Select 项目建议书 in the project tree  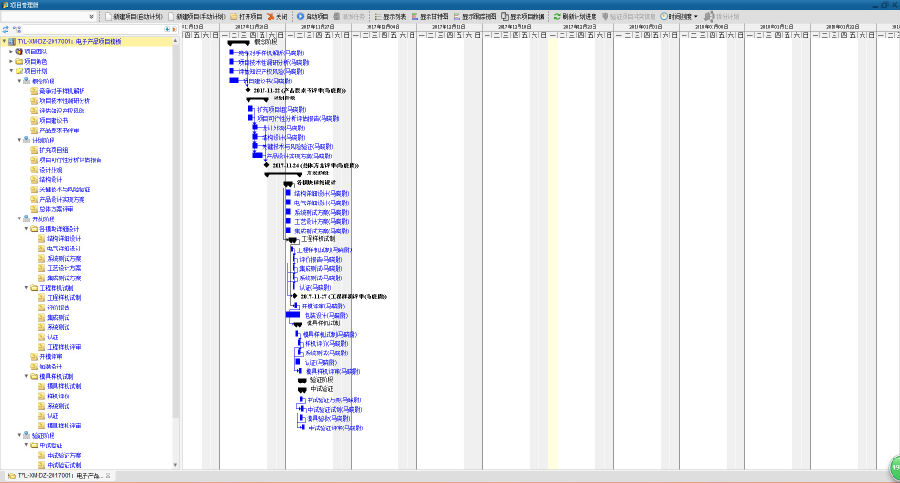(x=53, y=120)
